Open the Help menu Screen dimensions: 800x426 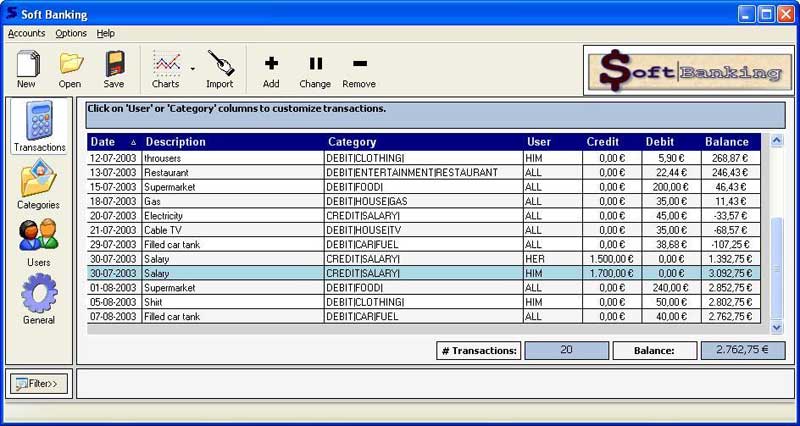pos(106,33)
